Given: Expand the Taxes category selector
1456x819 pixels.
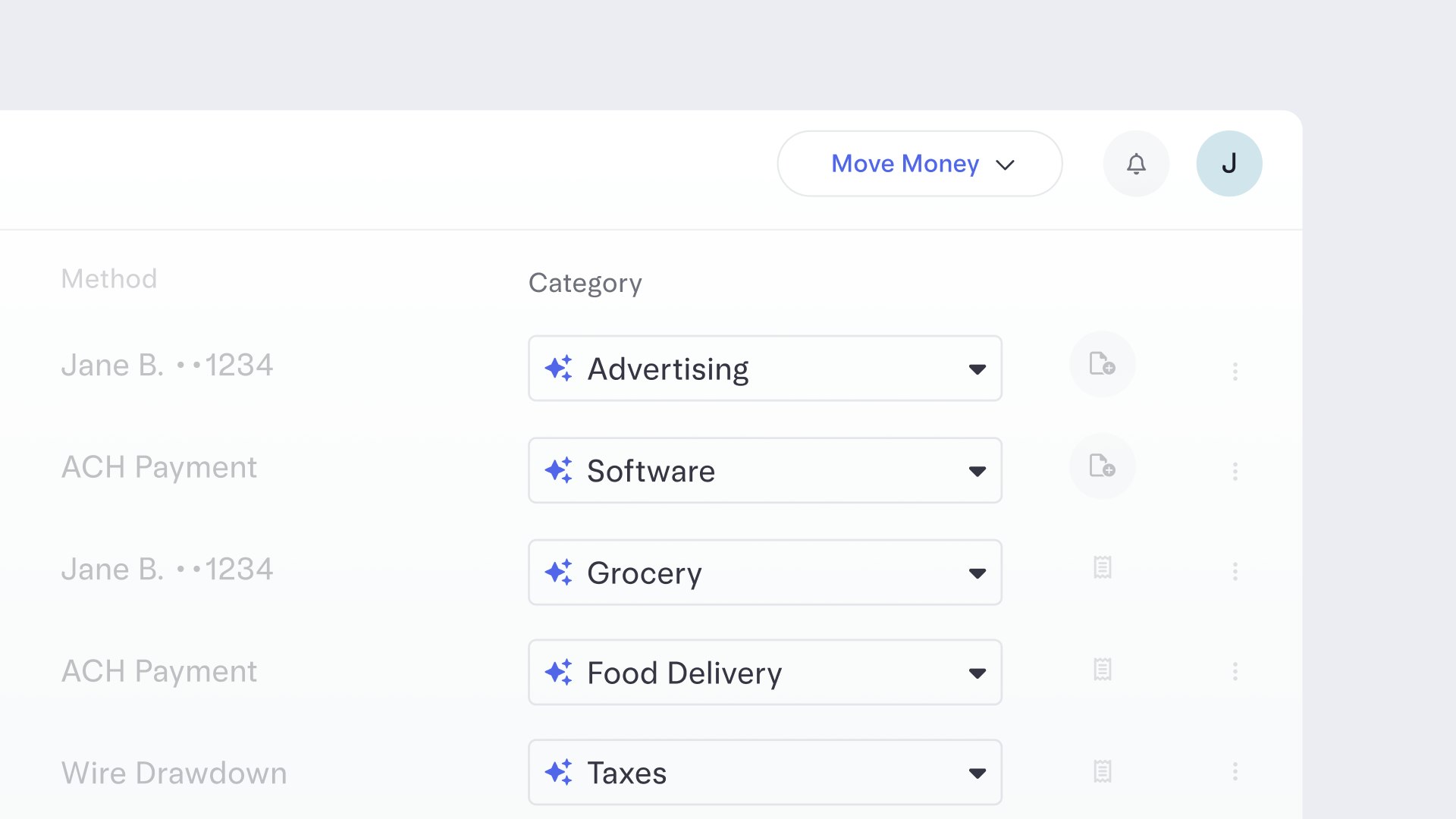Looking at the screenshot, I should click(978, 773).
